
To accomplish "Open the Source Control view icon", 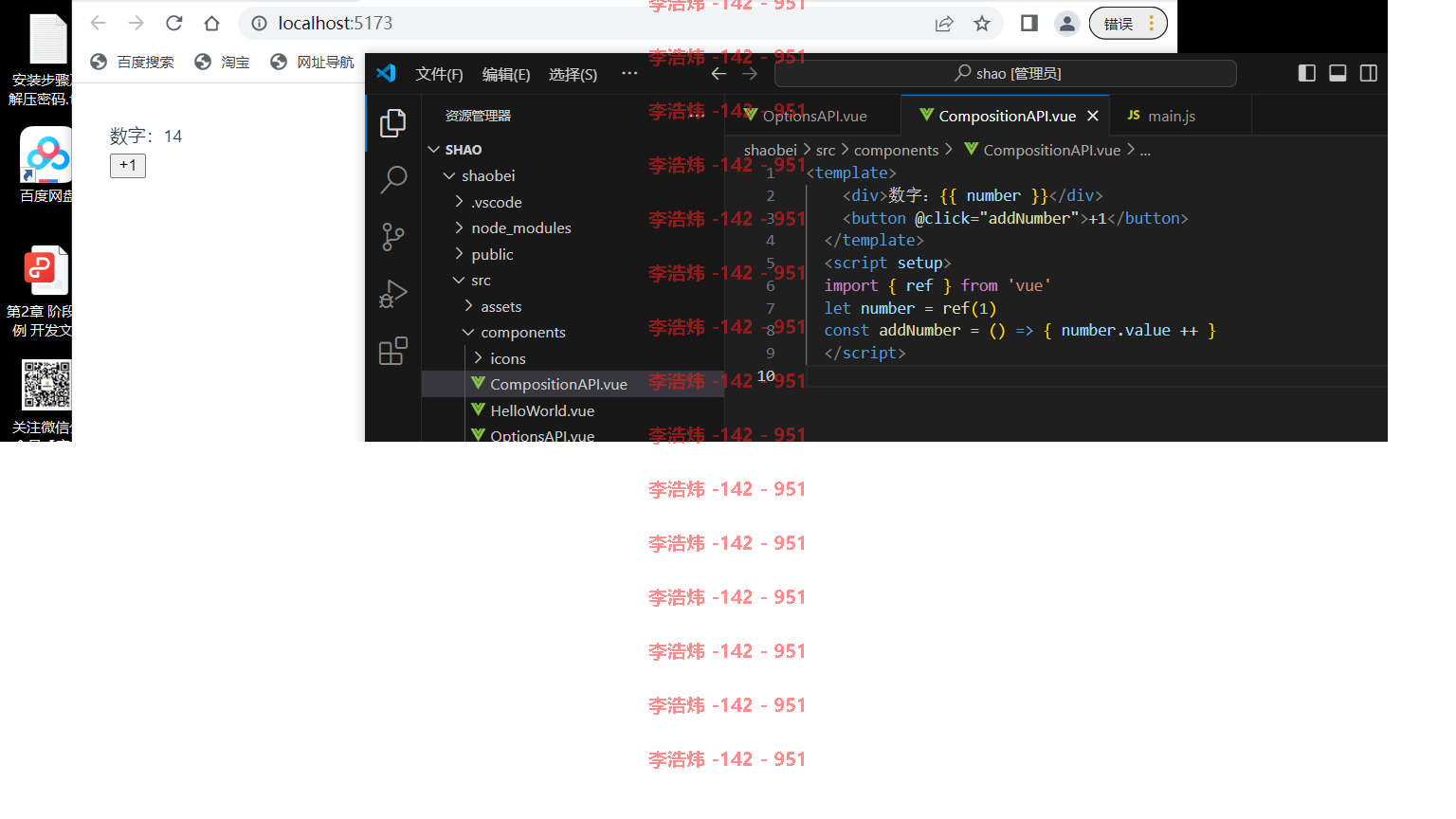I will [x=393, y=236].
